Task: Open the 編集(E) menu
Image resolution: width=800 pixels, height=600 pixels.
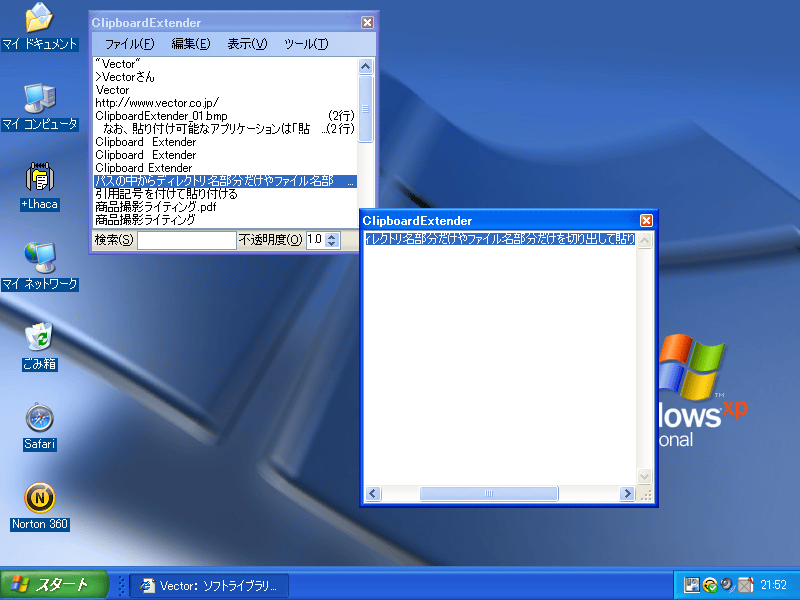Action: [x=191, y=44]
